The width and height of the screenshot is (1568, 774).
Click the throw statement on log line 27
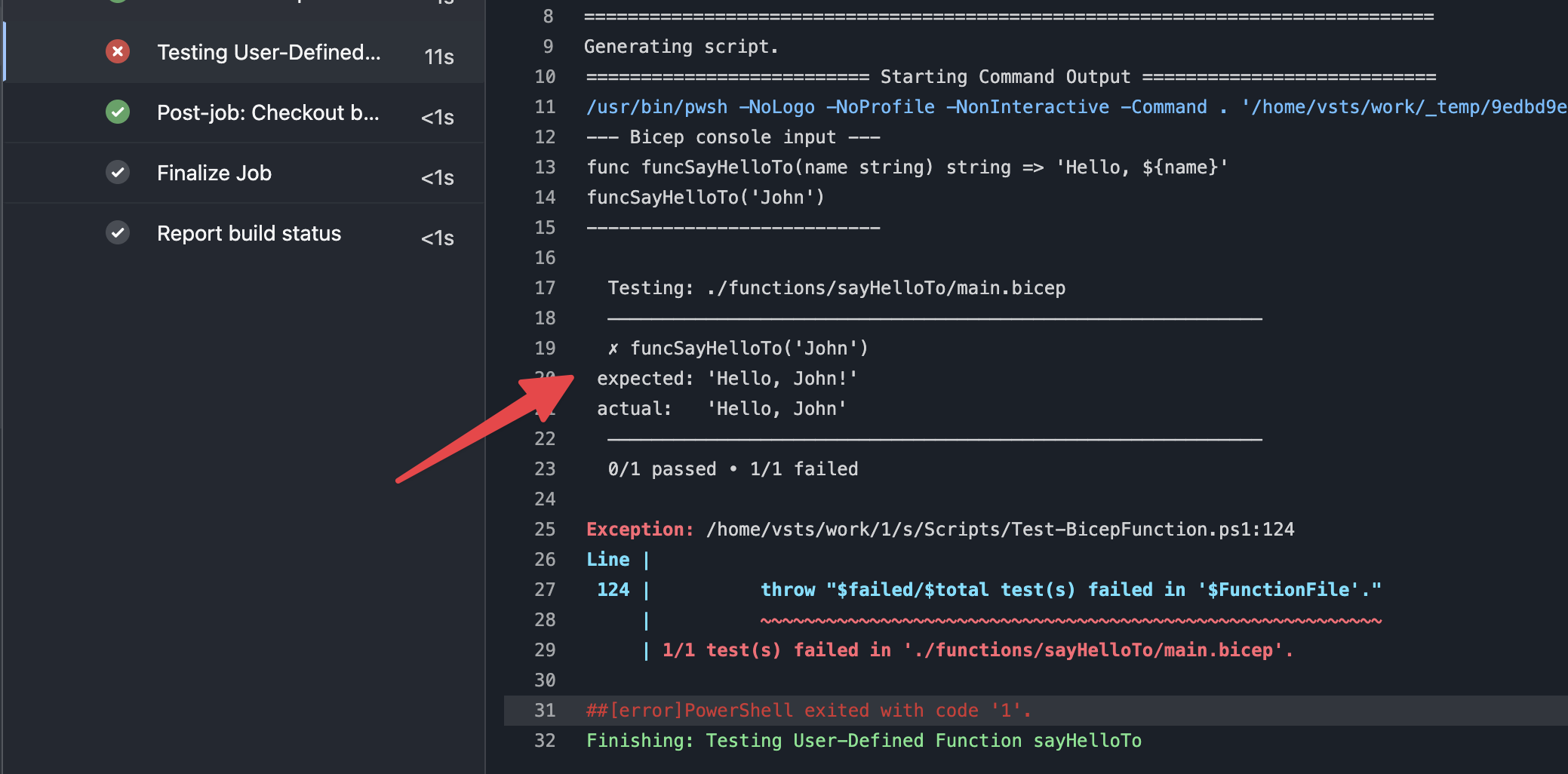1071,590
